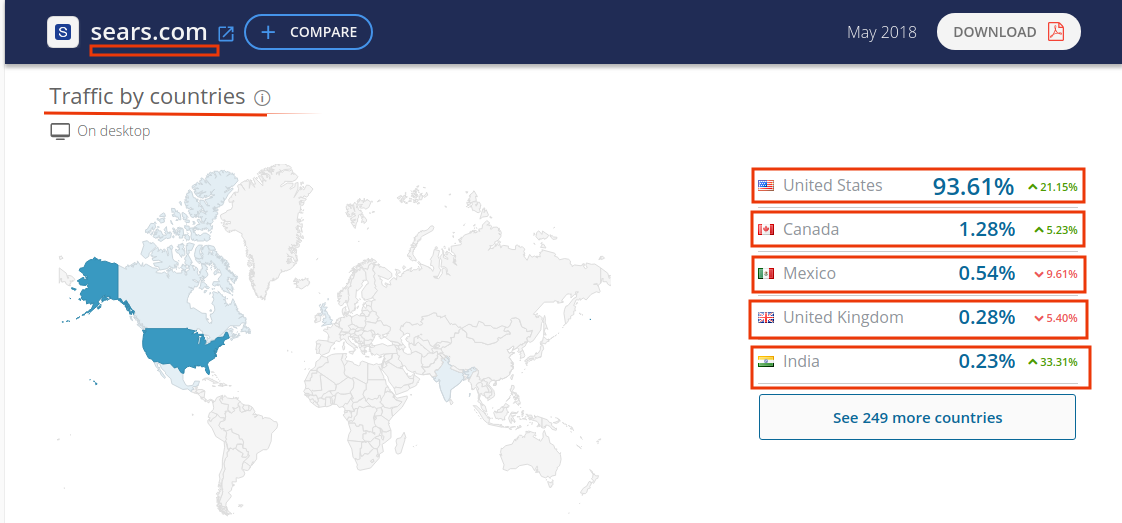Screen dimensions: 1122x523
Task: Click the 0.23% traffic share value
Action: 987,361
